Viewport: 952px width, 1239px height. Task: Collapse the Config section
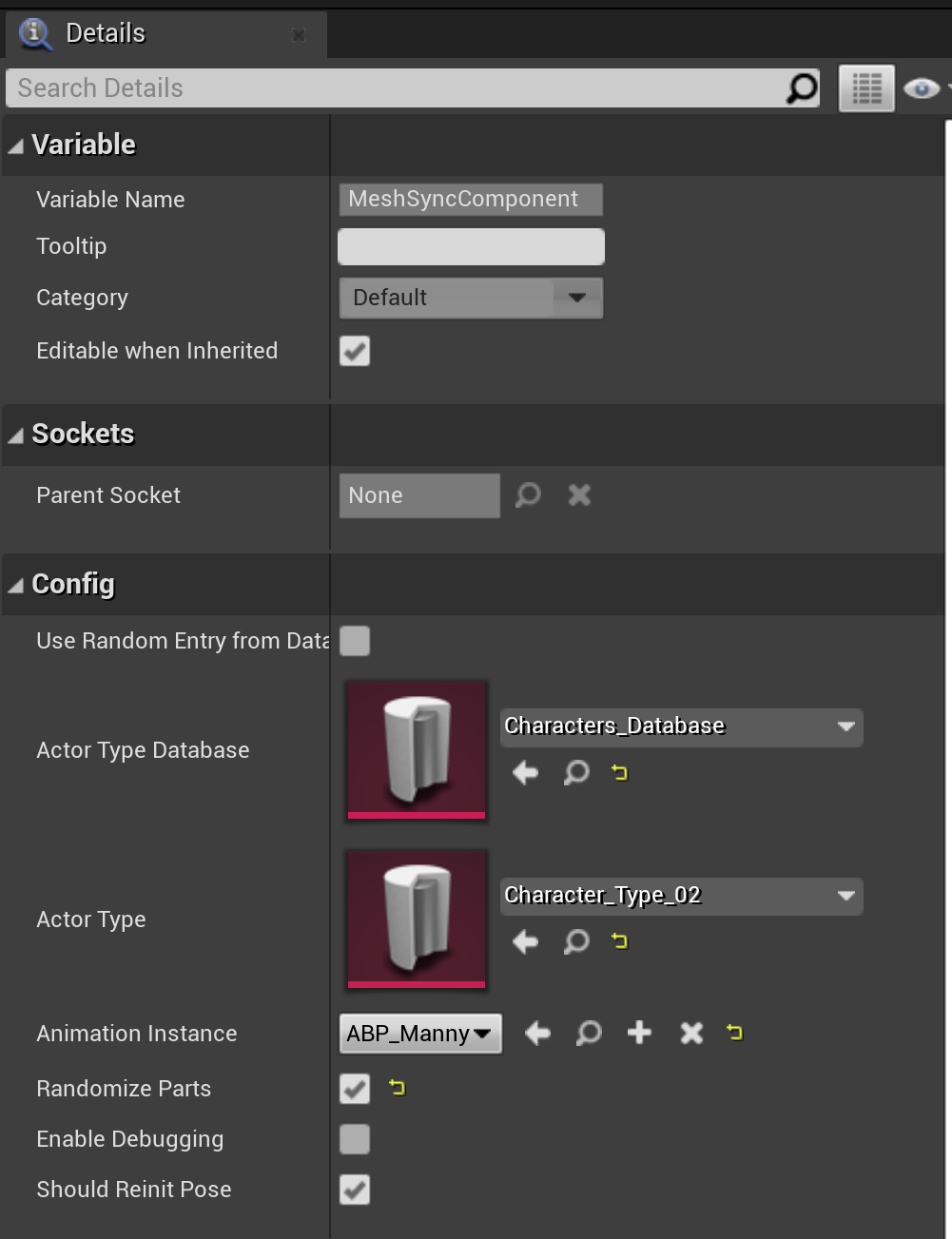click(x=16, y=585)
